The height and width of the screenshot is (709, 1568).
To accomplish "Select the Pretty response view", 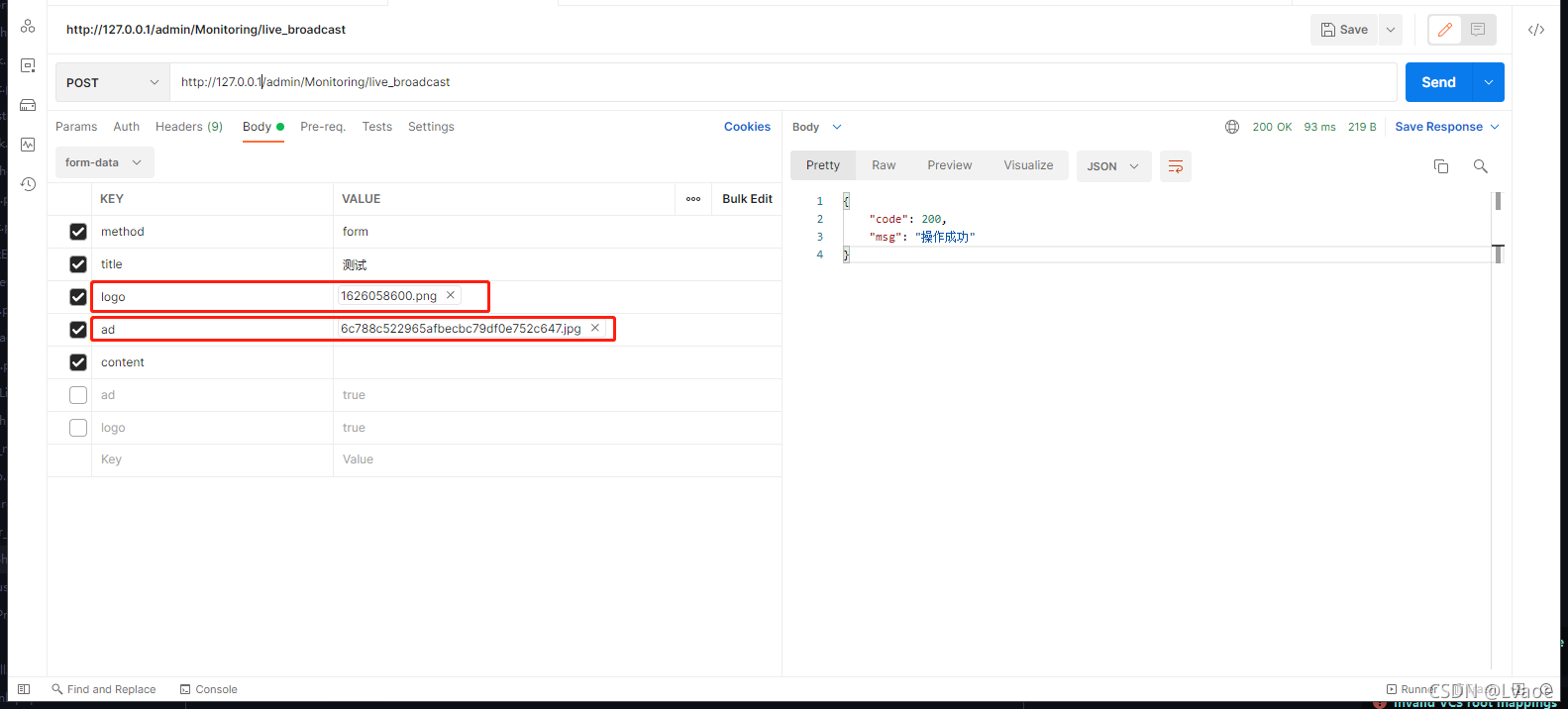I will 823,165.
